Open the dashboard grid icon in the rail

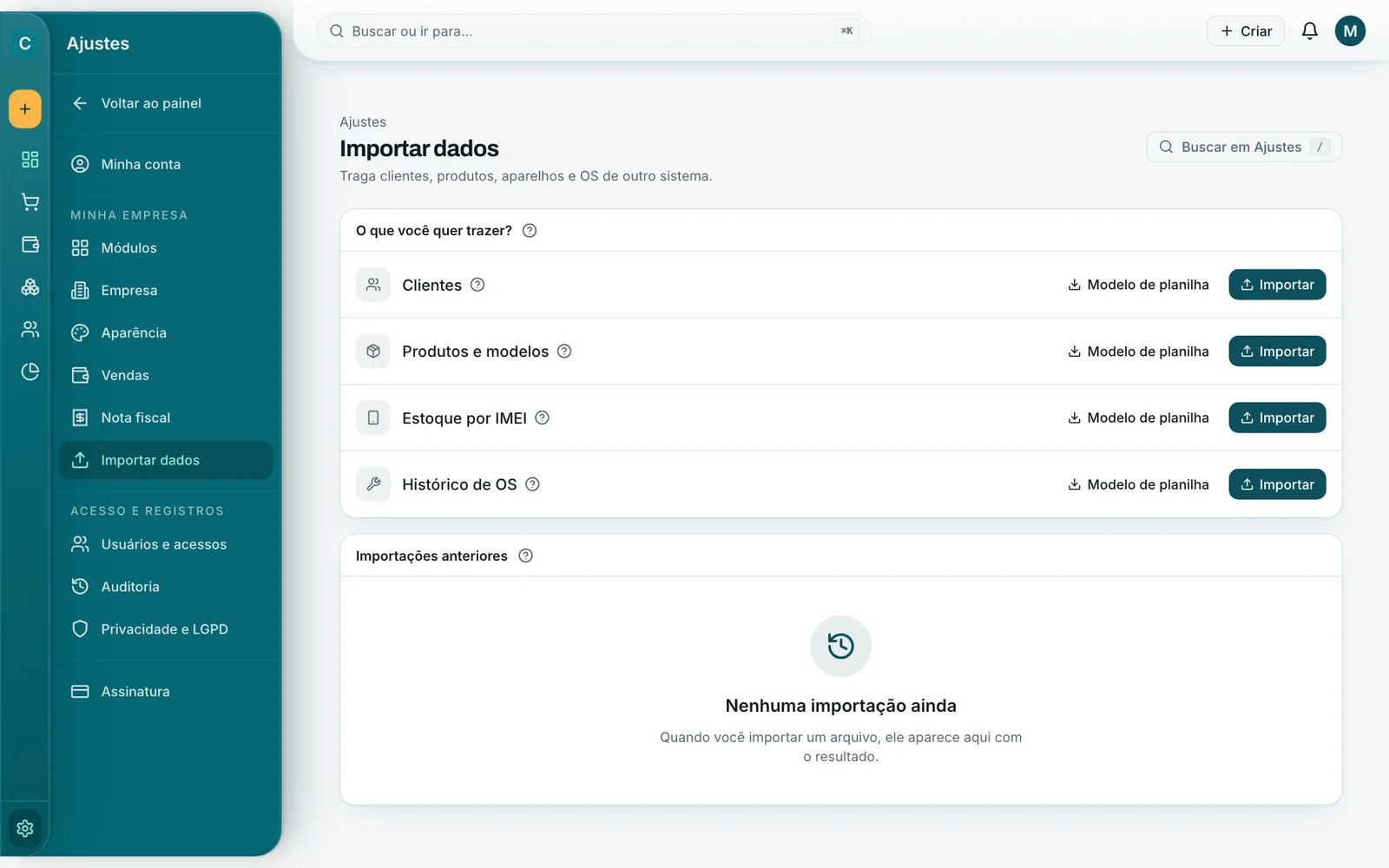coord(30,159)
